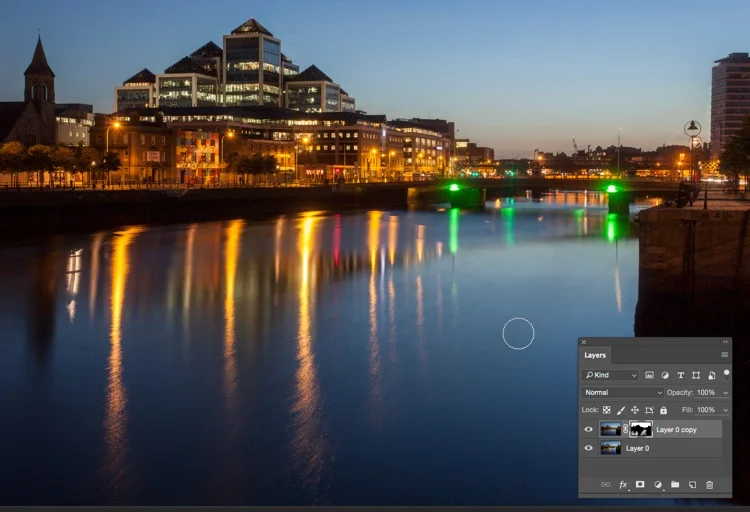Expand the Opacity slider arrow
The width and height of the screenshot is (750, 512).
pos(726,393)
